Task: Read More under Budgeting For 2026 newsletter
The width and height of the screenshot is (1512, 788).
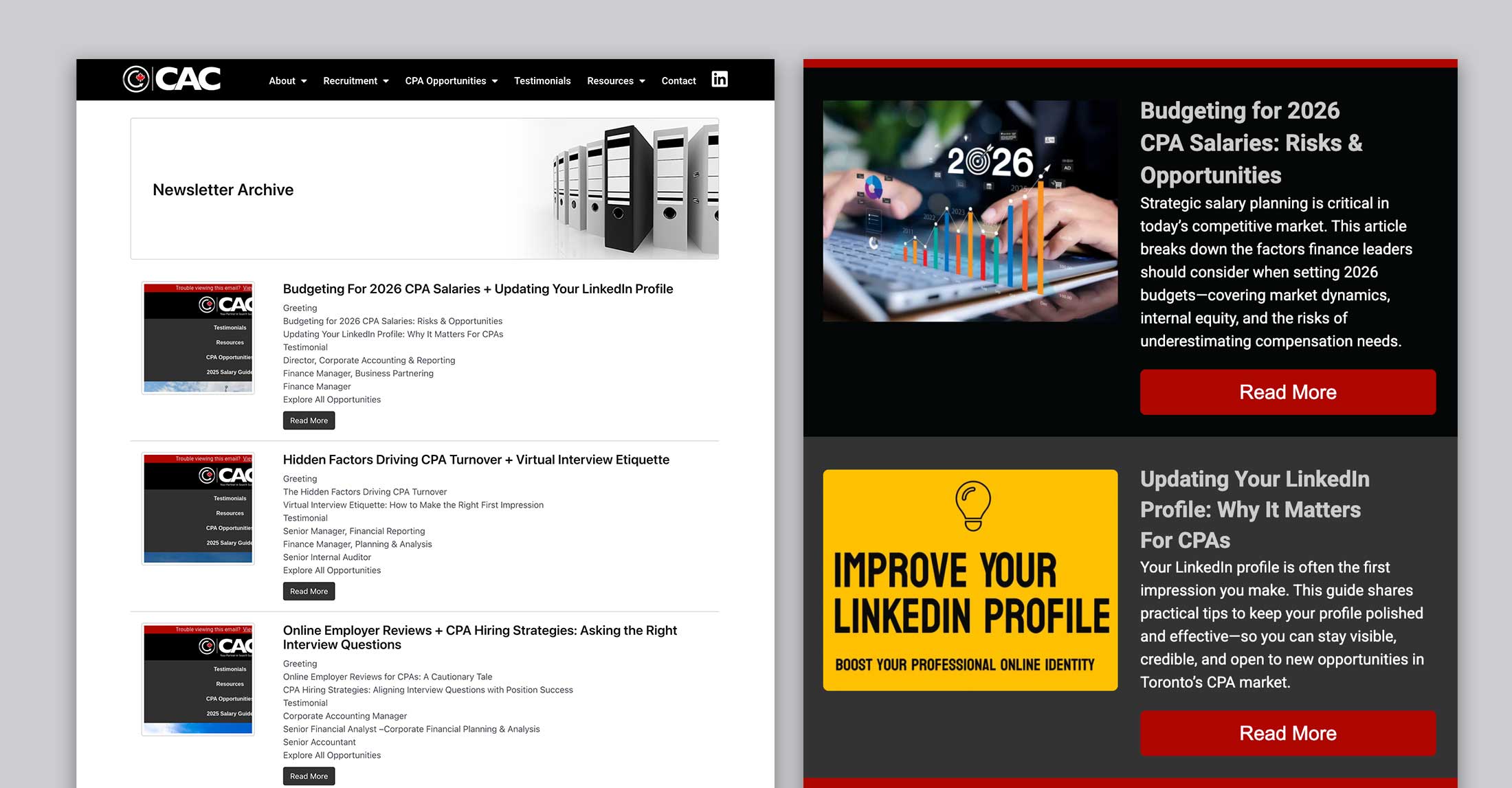Action: click(x=309, y=420)
